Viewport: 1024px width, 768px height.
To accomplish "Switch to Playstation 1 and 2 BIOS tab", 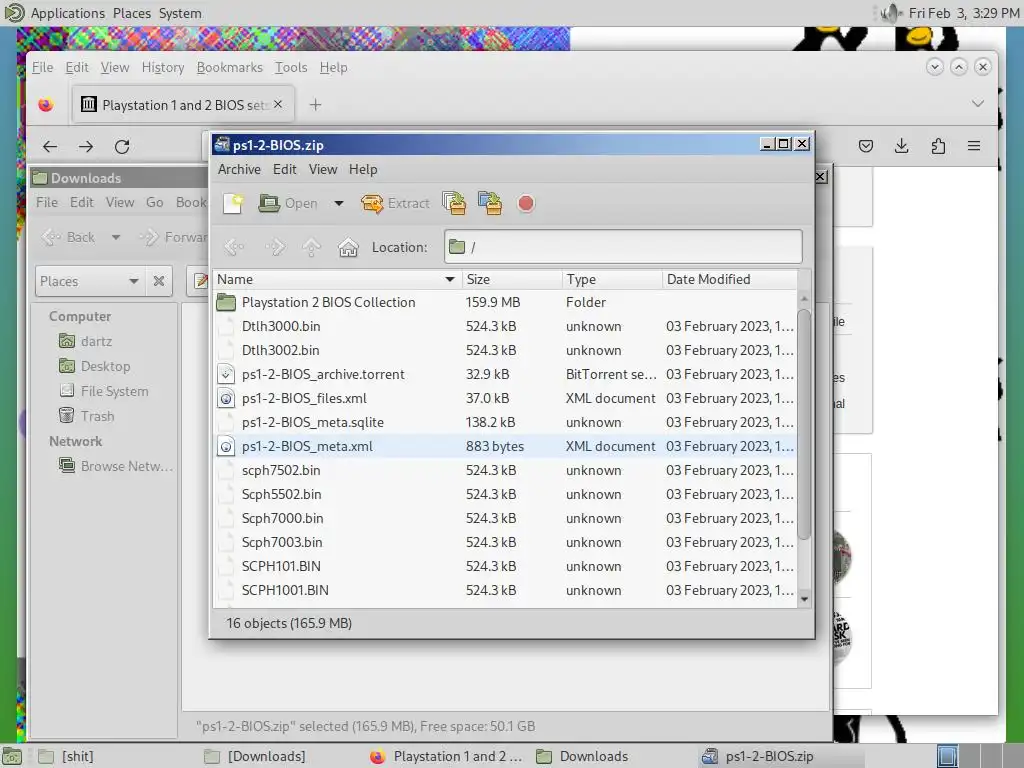I will pos(183,105).
